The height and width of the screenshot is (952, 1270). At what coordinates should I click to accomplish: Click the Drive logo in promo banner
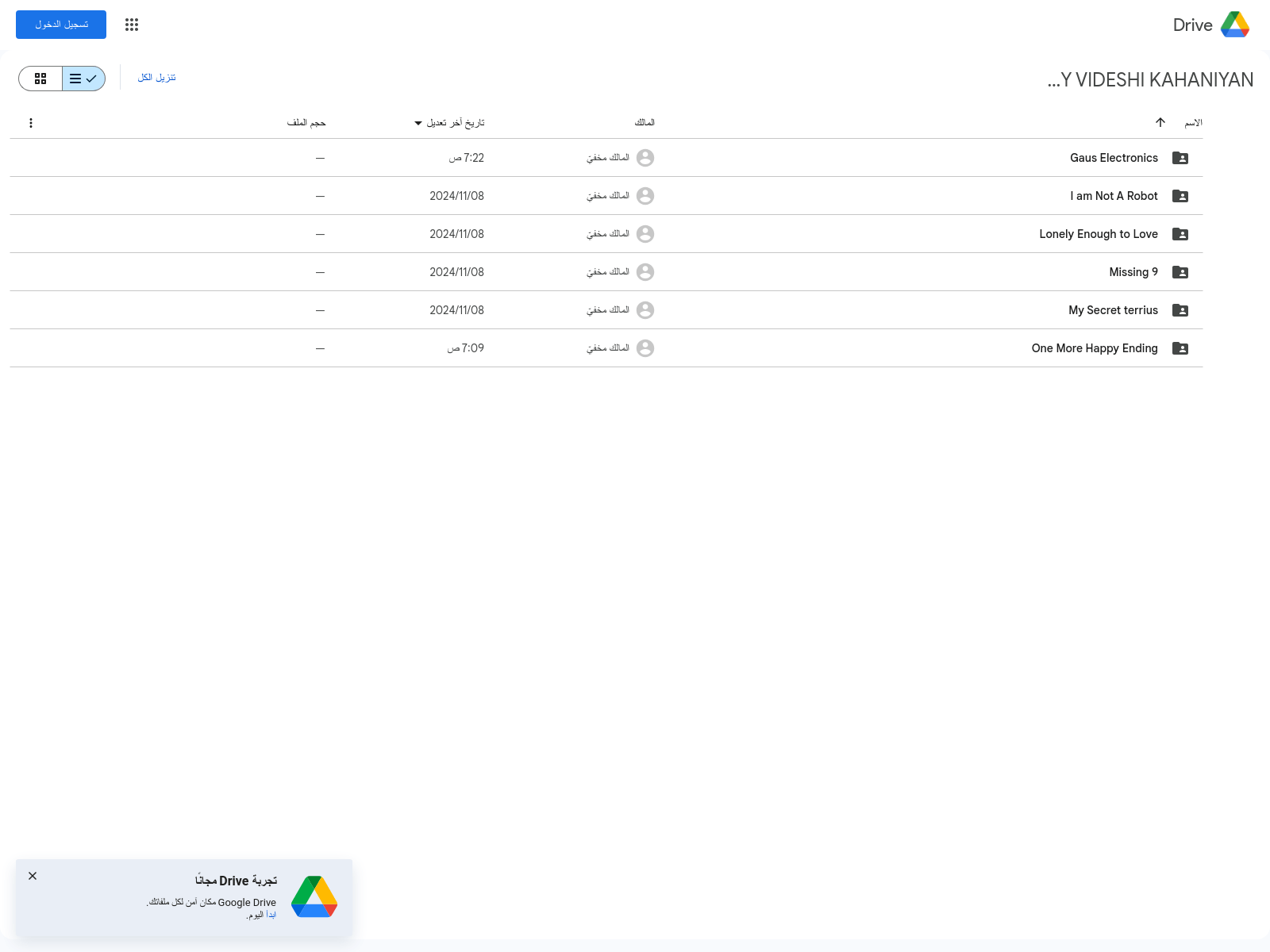click(x=314, y=896)
